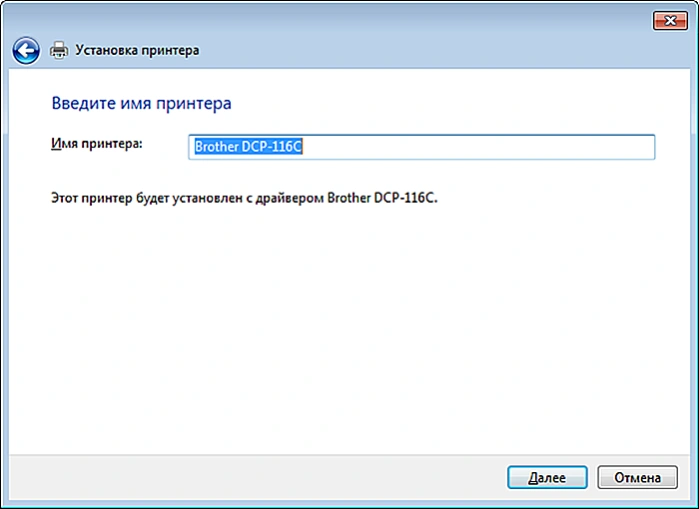Click the underlined И of Имя принтера
Viewport: 699px width, 509px height.
[55, 144]
